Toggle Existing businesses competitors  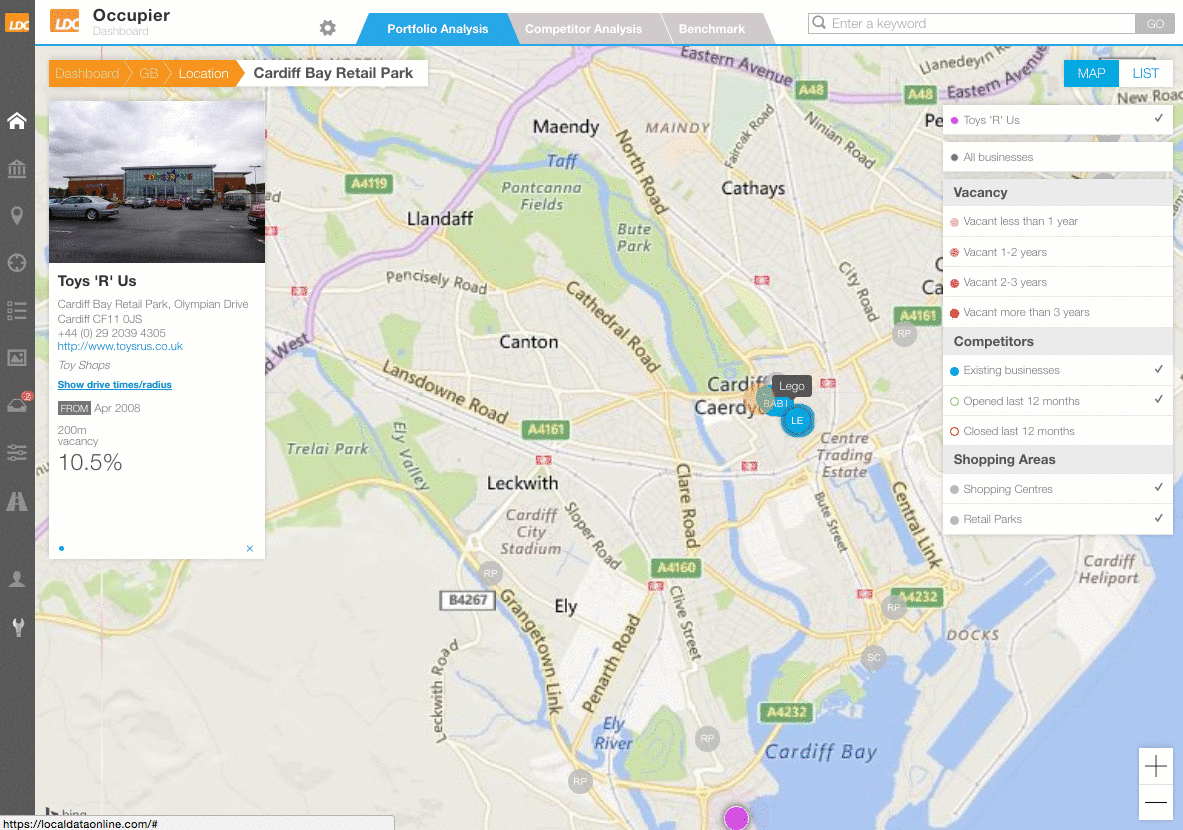tap(1057, 370)
